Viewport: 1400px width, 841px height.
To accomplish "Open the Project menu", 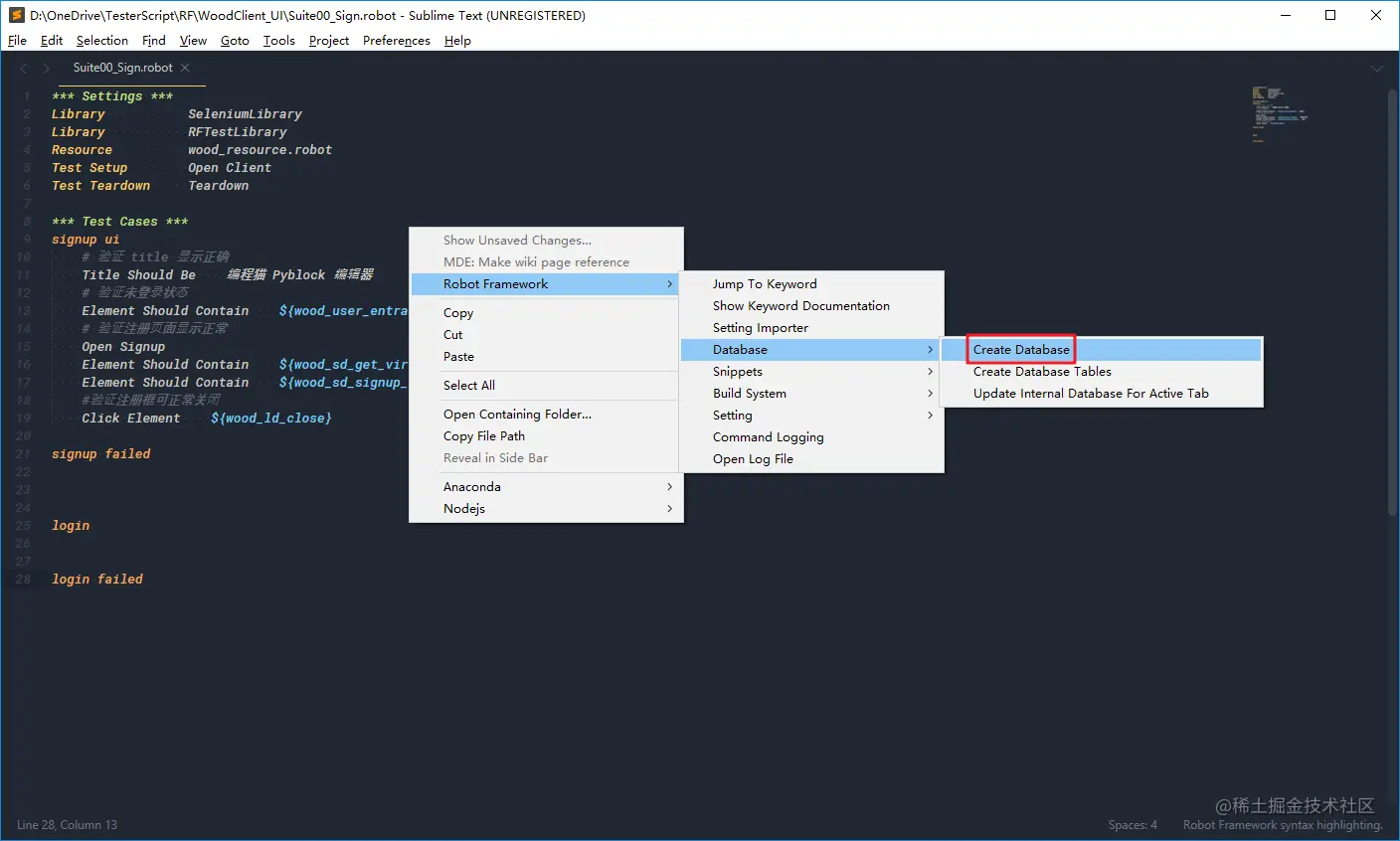I will pos(328,40).
